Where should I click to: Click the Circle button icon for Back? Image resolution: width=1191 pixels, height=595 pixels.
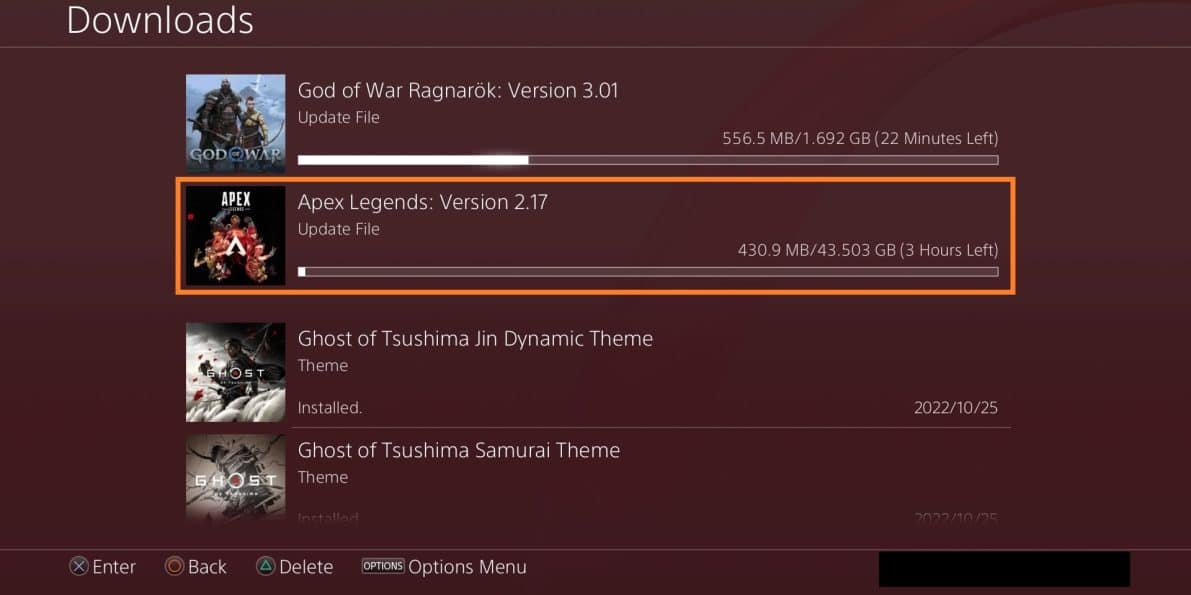(175, 567)
